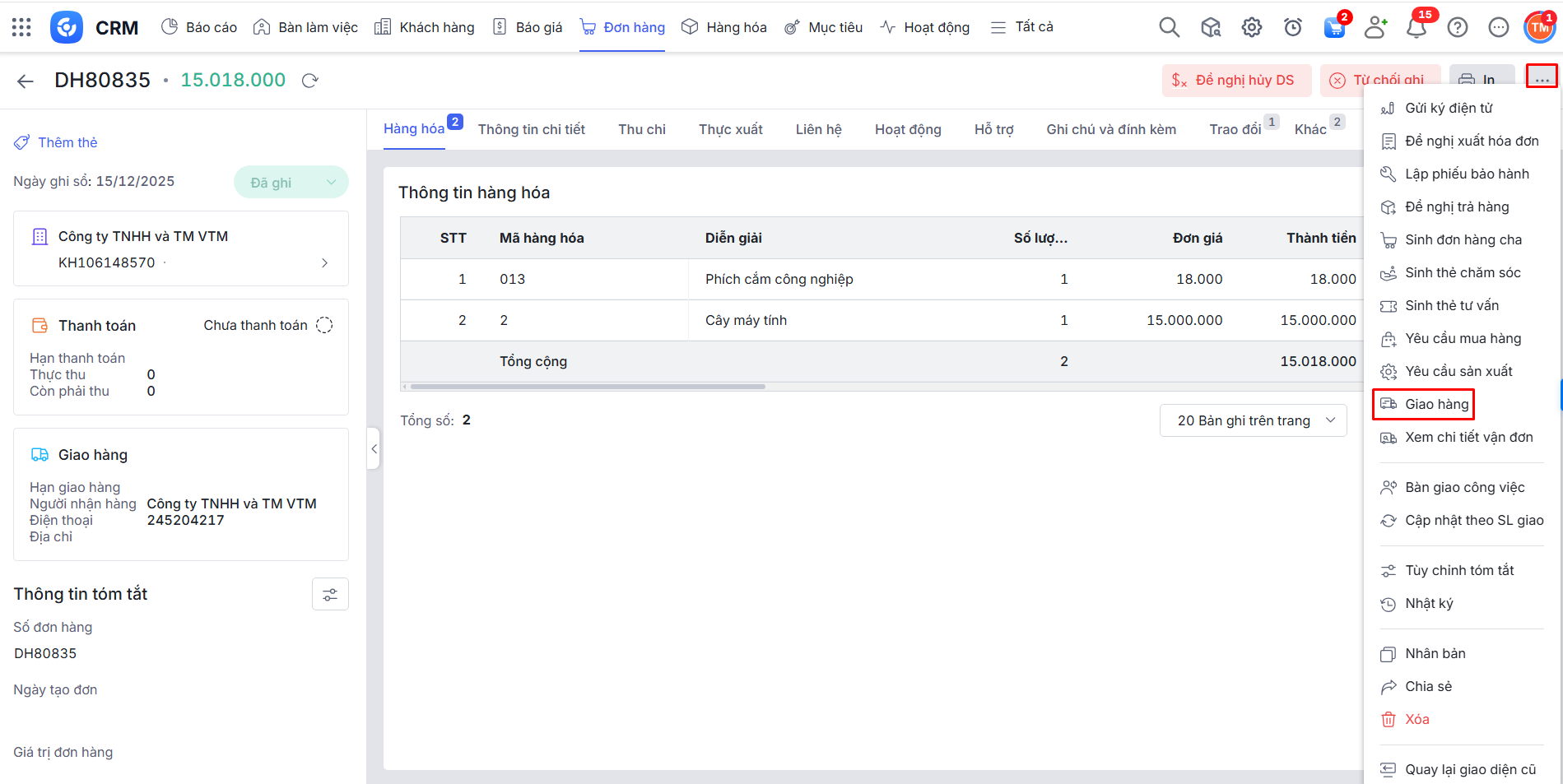Open the help question mark icon

click(1457, 28)
